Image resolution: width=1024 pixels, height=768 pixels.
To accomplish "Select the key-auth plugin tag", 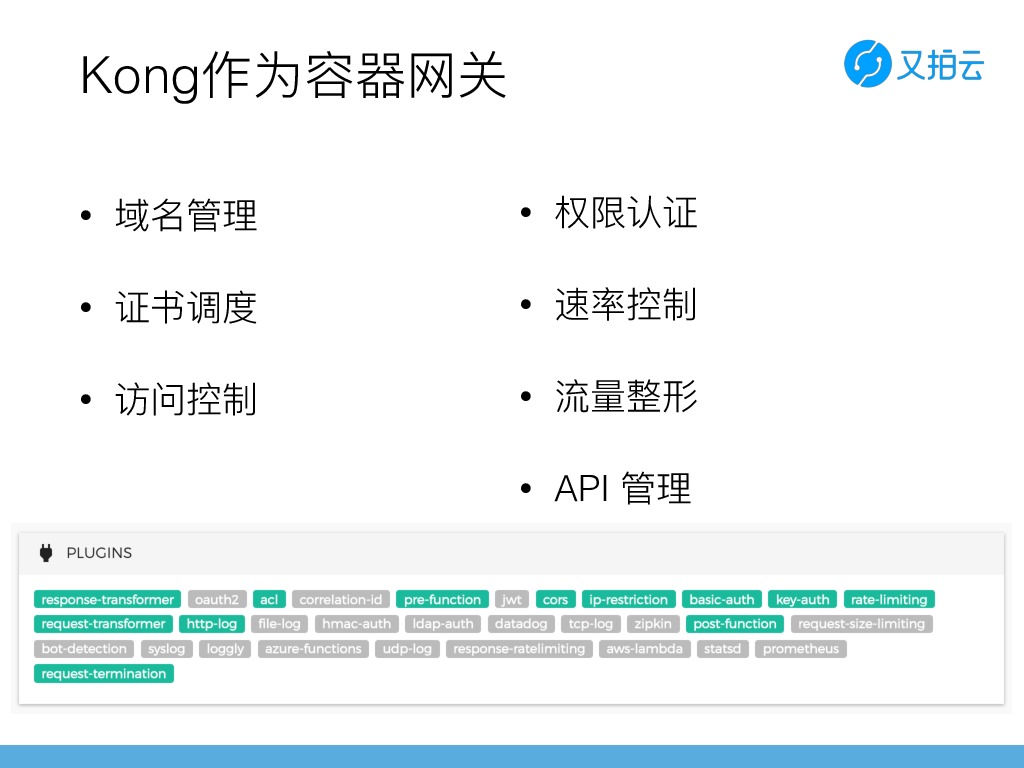I will [803, 600].
